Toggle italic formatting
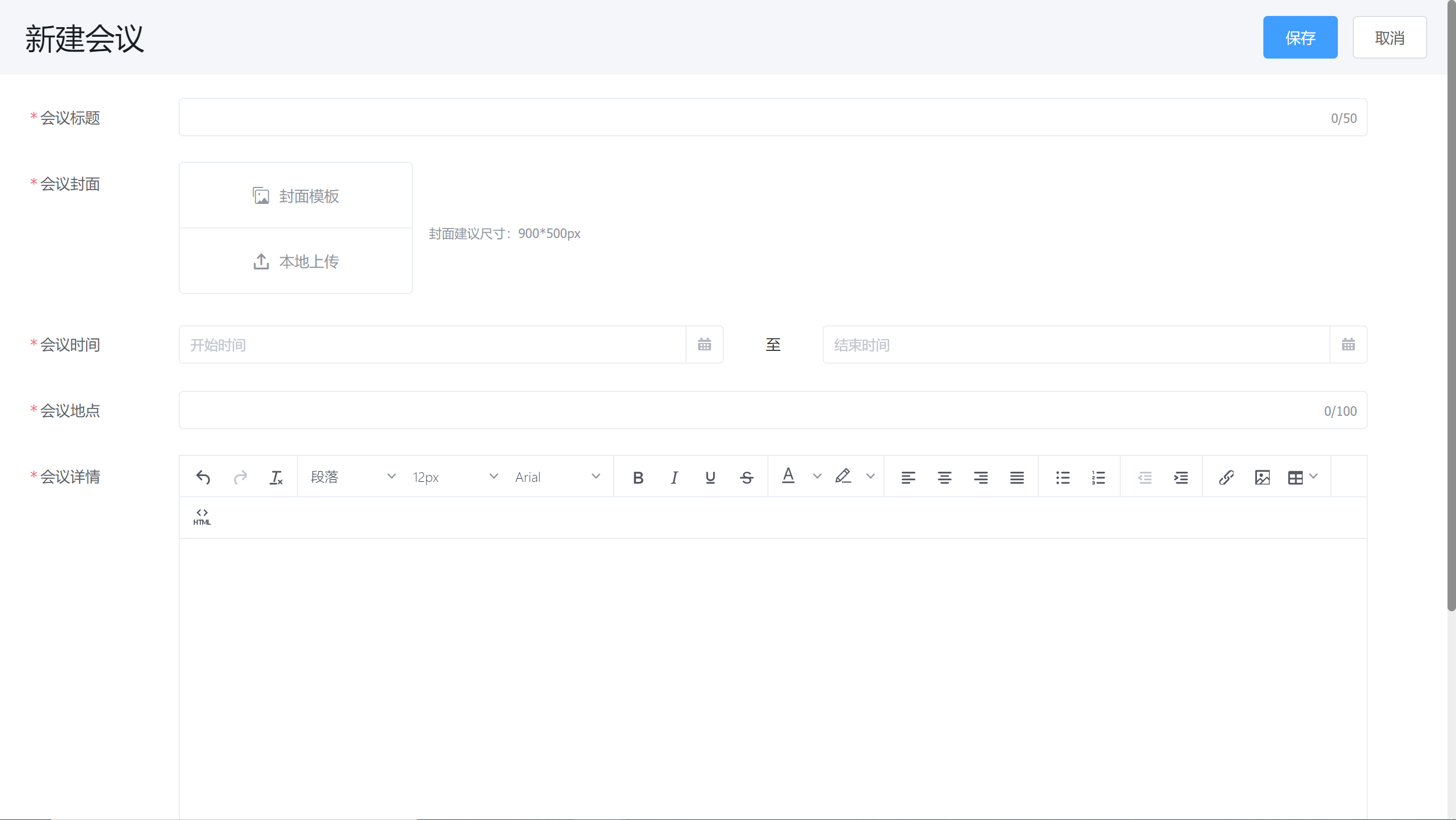 point(674,477)
